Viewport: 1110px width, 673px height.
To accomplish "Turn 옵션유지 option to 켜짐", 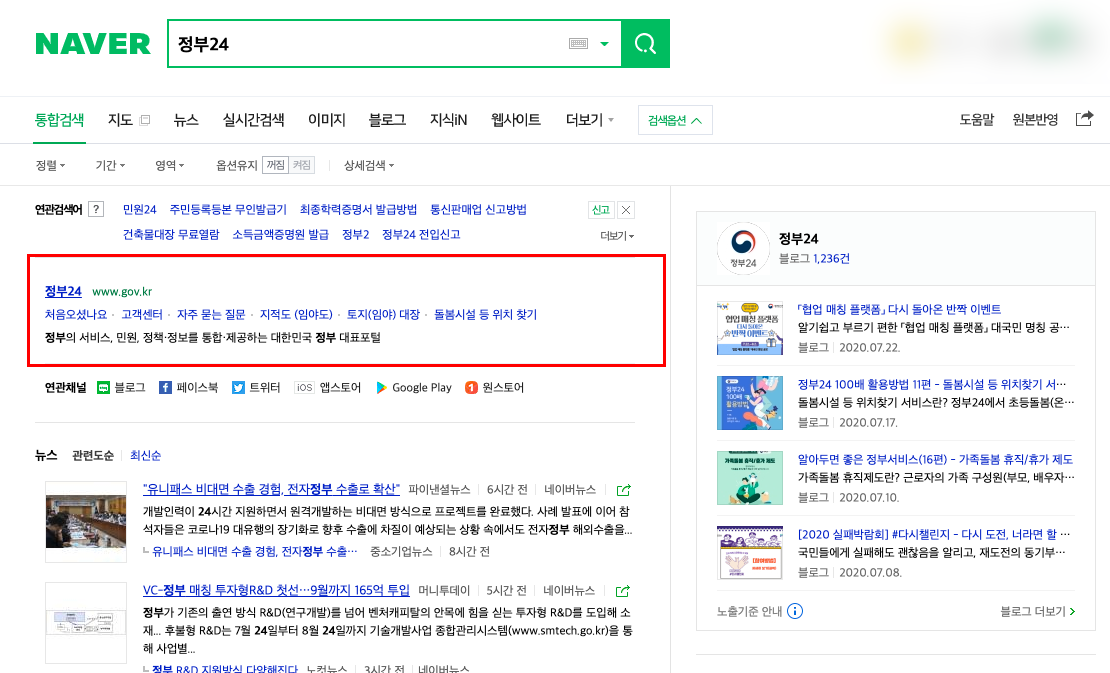I will coord(302,165).
